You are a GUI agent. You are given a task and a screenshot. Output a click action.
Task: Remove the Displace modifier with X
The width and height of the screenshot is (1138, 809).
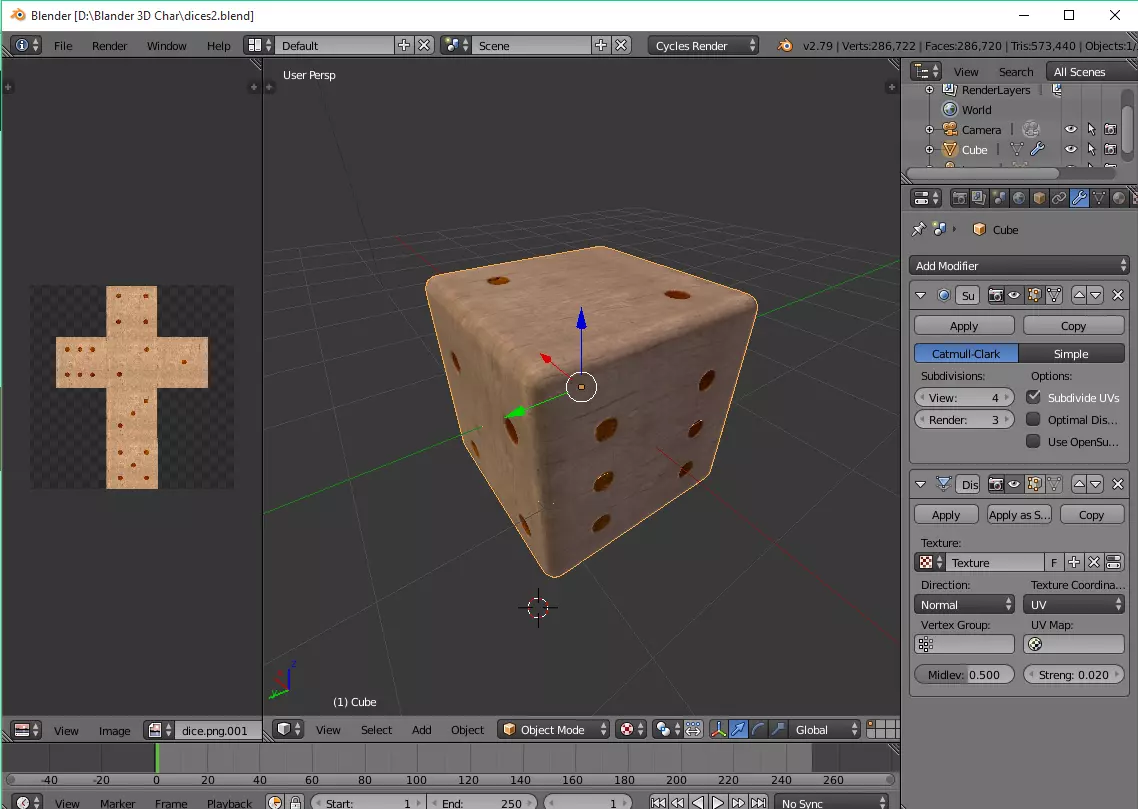tap(1118, 484)
